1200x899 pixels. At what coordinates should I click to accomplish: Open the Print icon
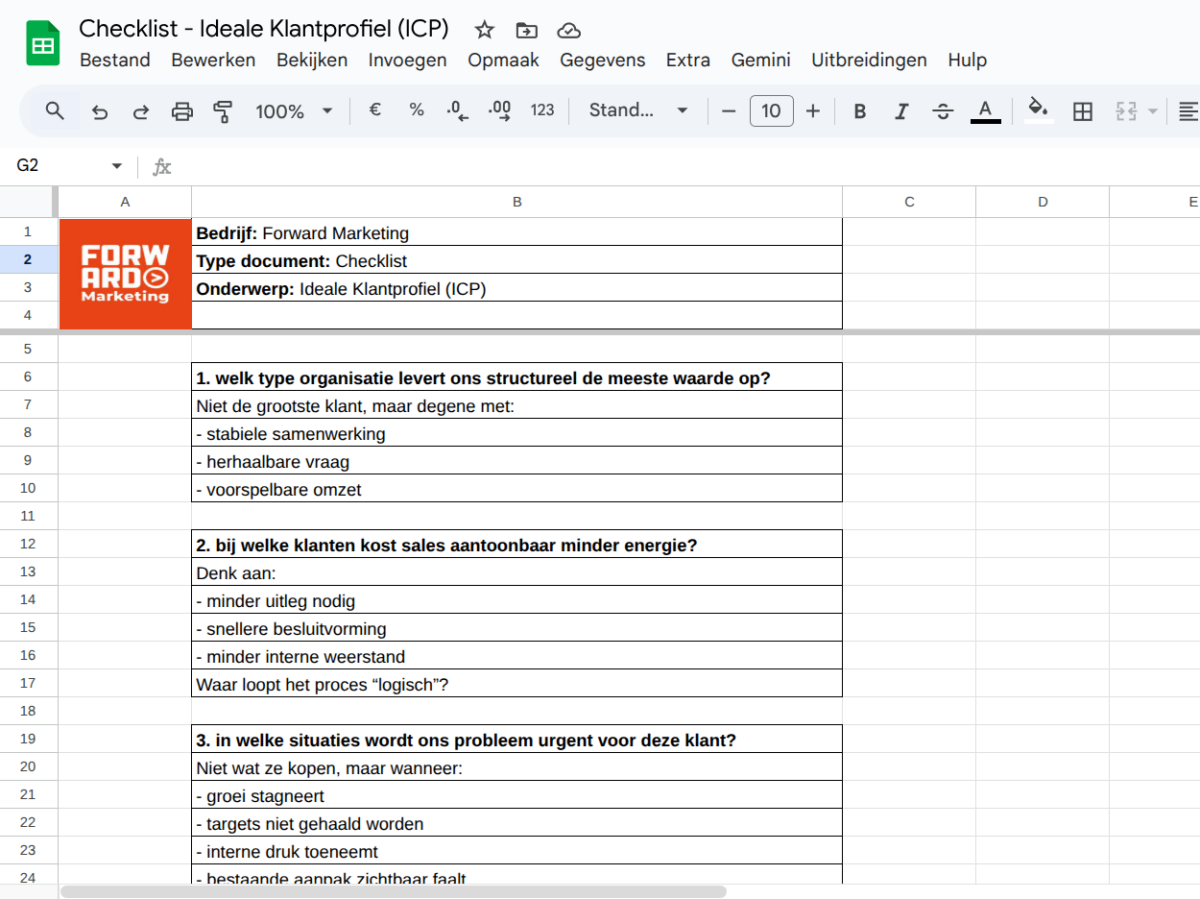click(x=181, y=111)
